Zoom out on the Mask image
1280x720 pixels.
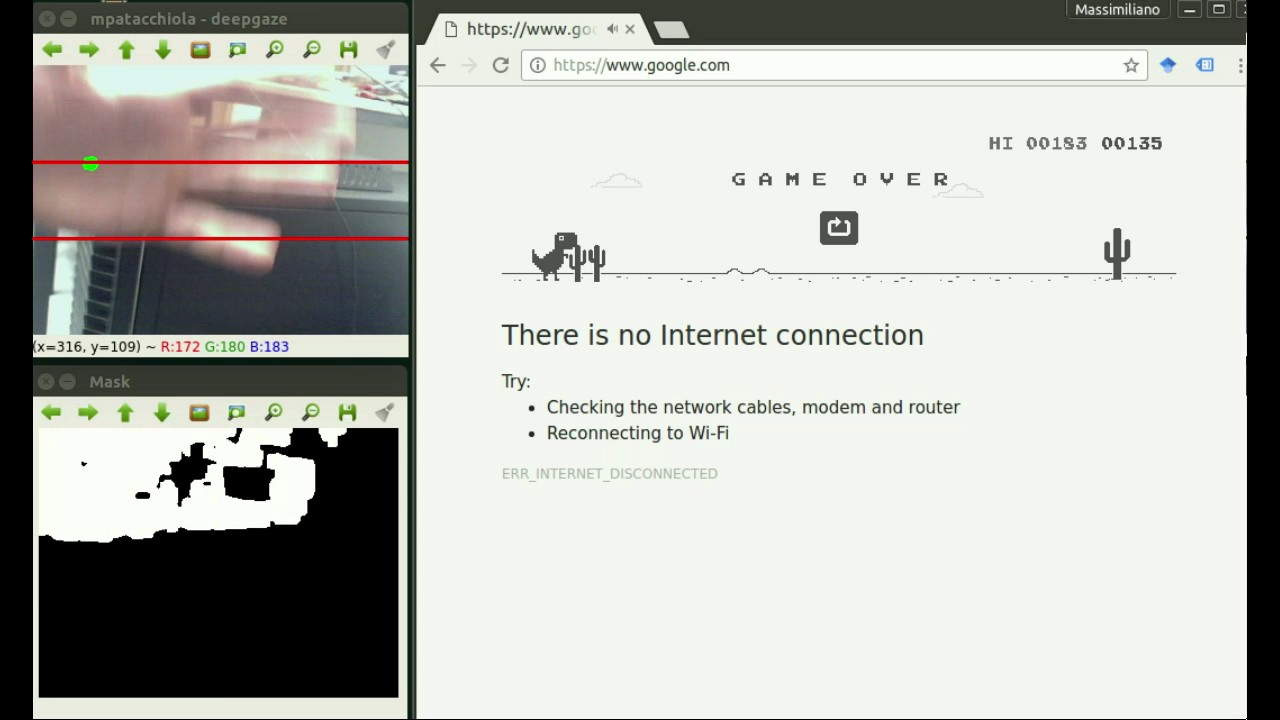310,412
